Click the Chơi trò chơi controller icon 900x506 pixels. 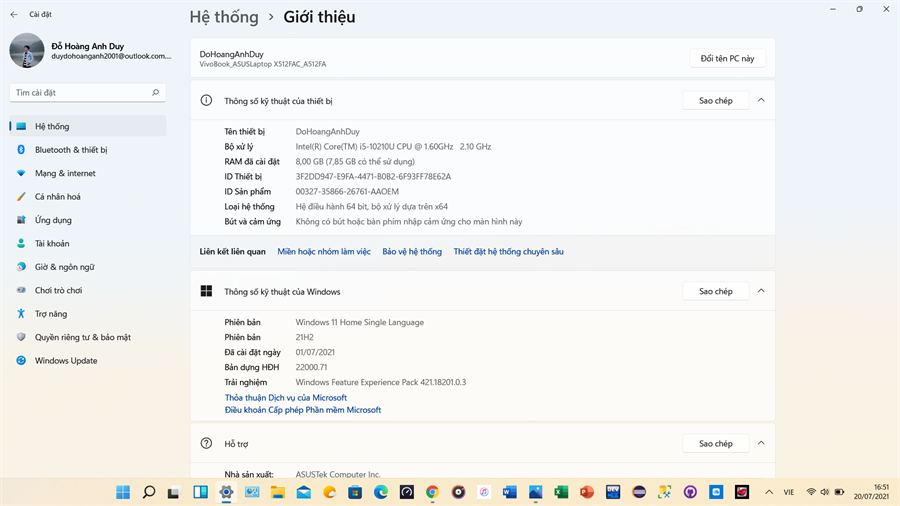21,290
